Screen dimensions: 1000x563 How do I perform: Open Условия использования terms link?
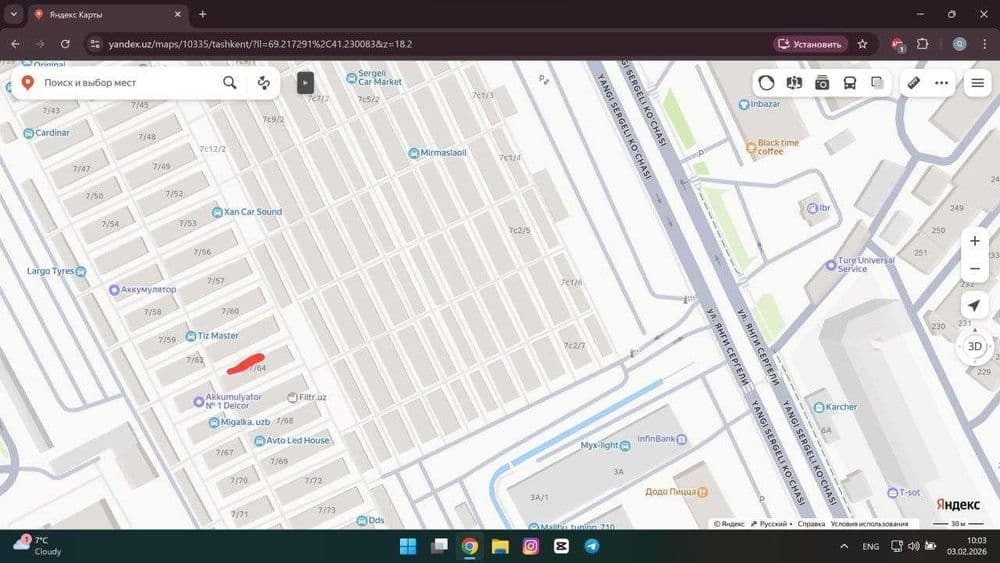869,523
